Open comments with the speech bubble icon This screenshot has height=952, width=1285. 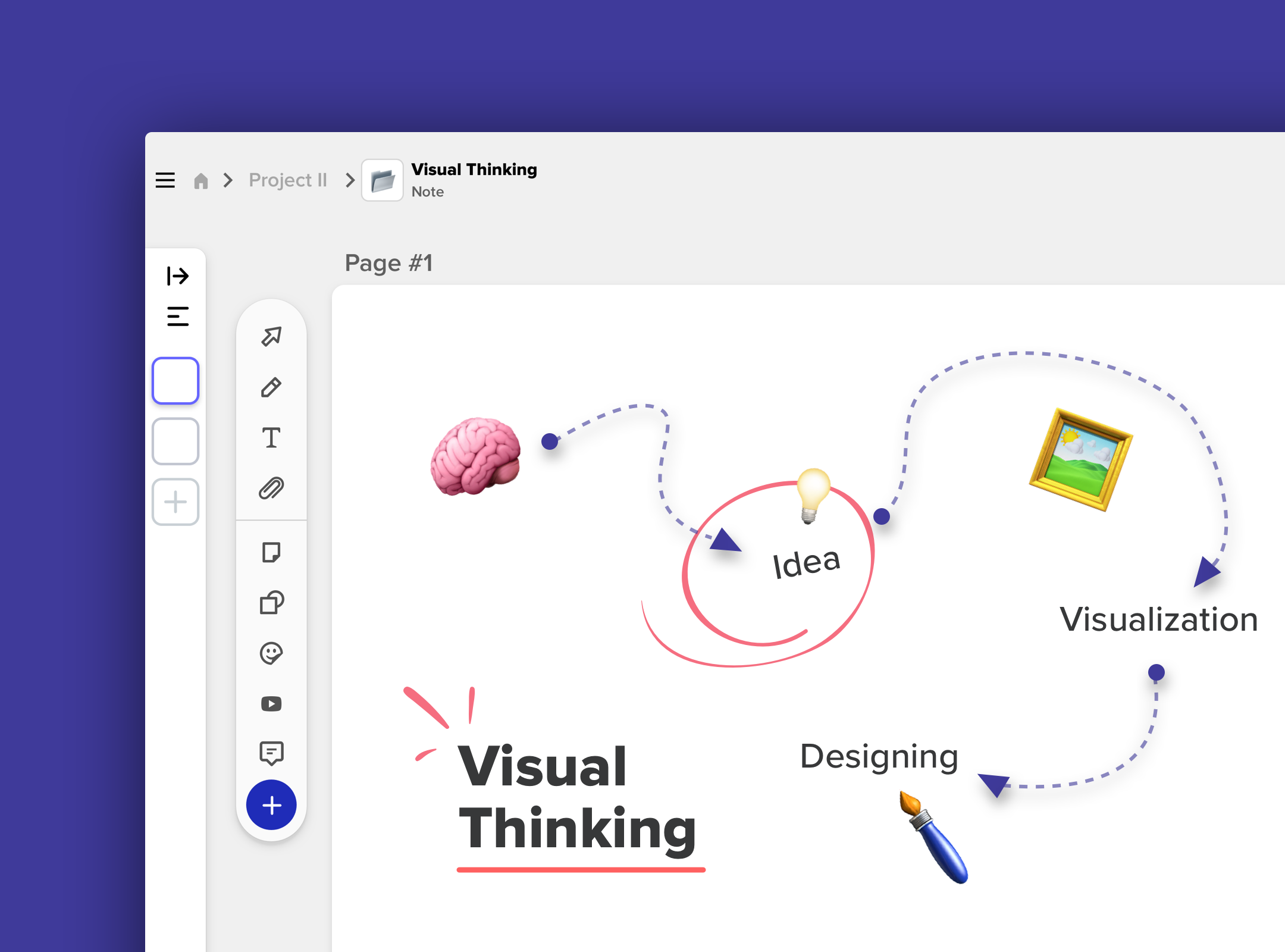pos(272,754)
